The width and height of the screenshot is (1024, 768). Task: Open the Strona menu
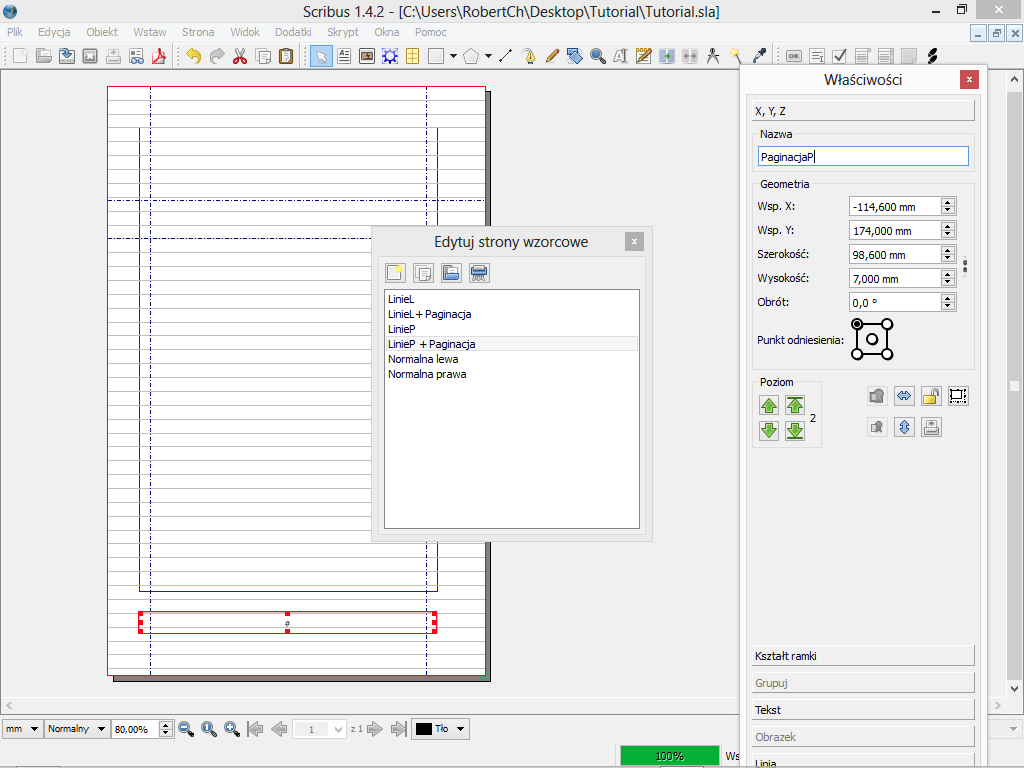click(x=198, y=32)
